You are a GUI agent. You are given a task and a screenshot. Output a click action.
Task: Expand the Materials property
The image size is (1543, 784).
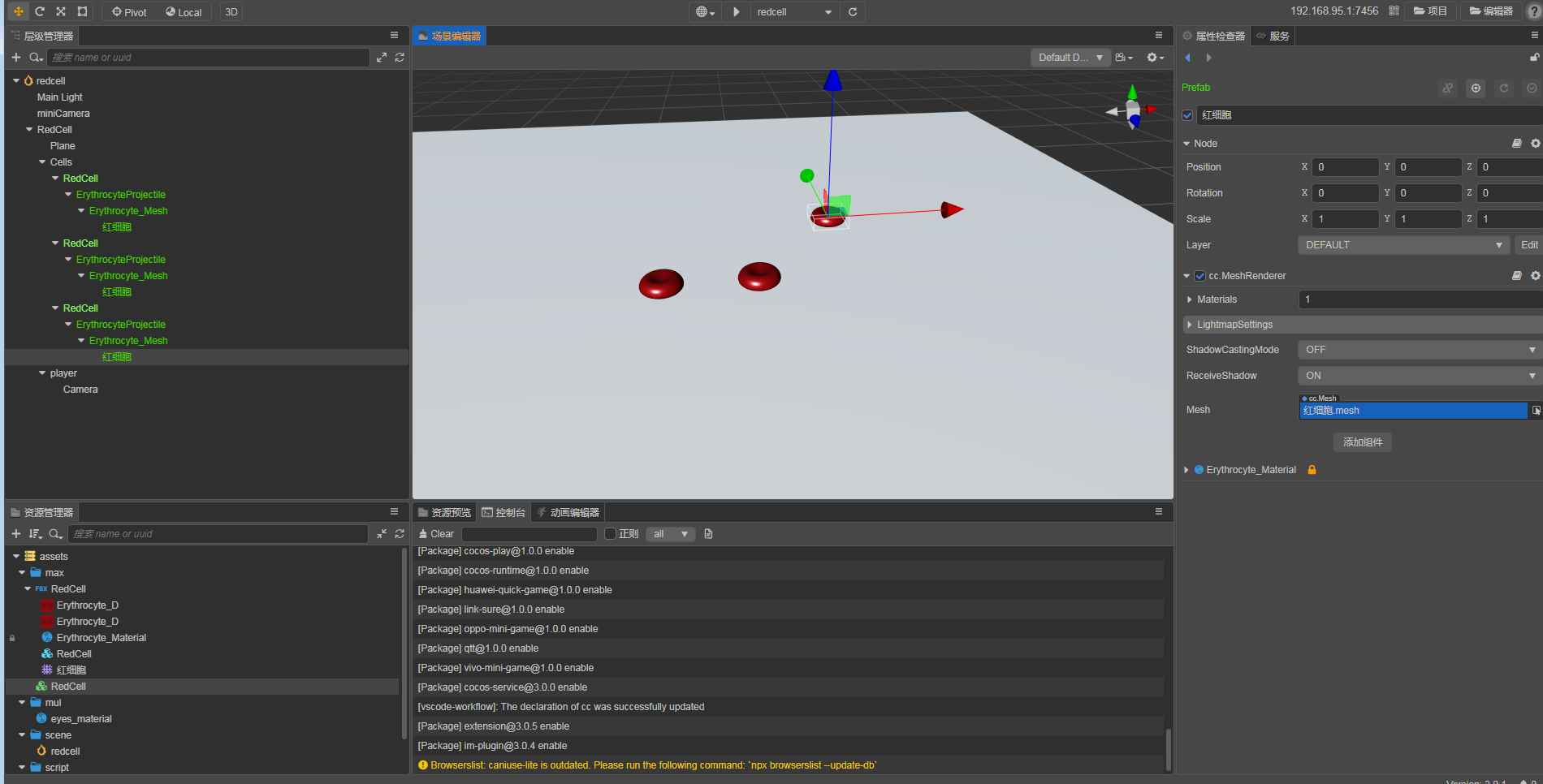(1190, 299)
